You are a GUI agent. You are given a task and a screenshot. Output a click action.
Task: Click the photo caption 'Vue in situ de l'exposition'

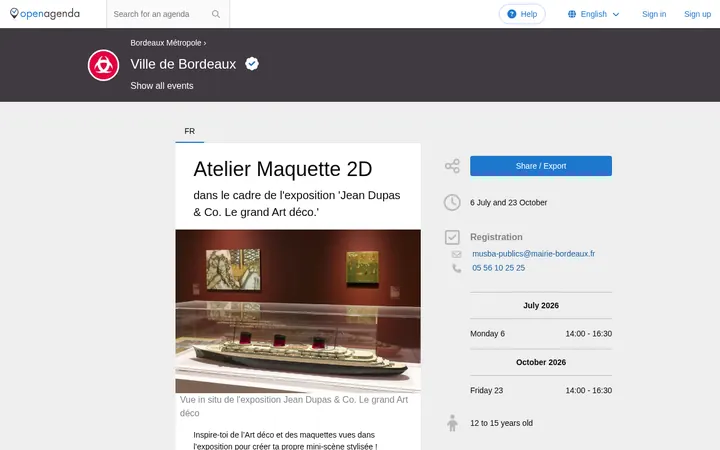coord(294,406)
